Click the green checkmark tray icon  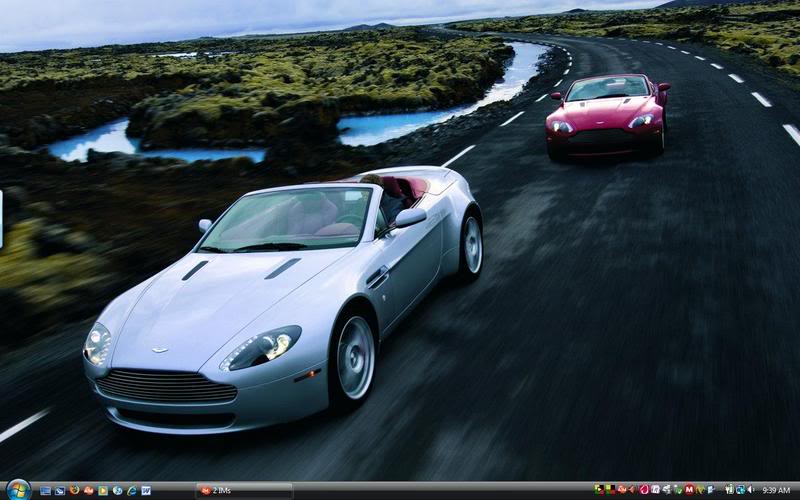pyautogui.click(x=678, y=490)
